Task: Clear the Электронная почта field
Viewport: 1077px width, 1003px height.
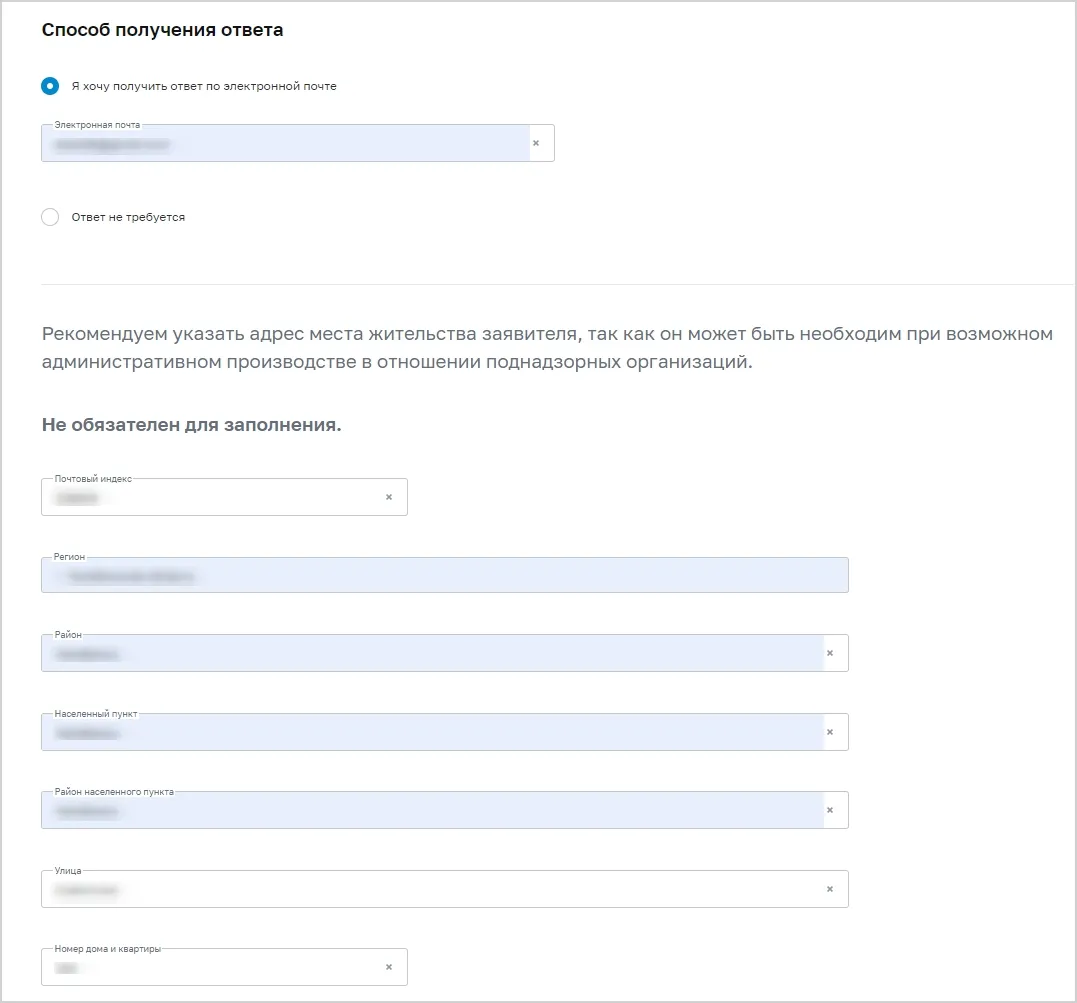Action: tap(536, 143)
